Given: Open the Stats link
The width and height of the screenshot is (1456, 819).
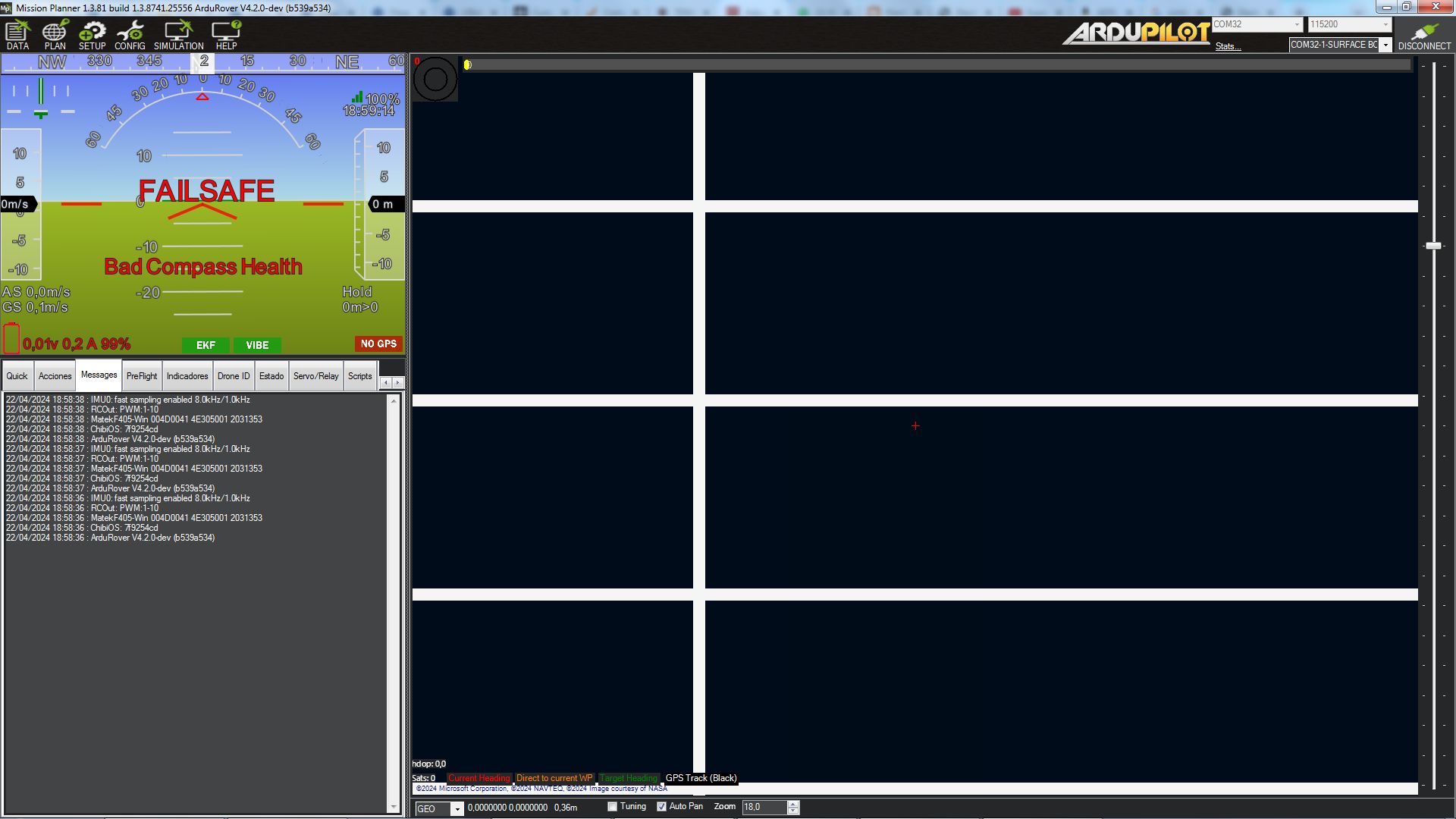Looking at the screenshot, I should coord(1227,47).
